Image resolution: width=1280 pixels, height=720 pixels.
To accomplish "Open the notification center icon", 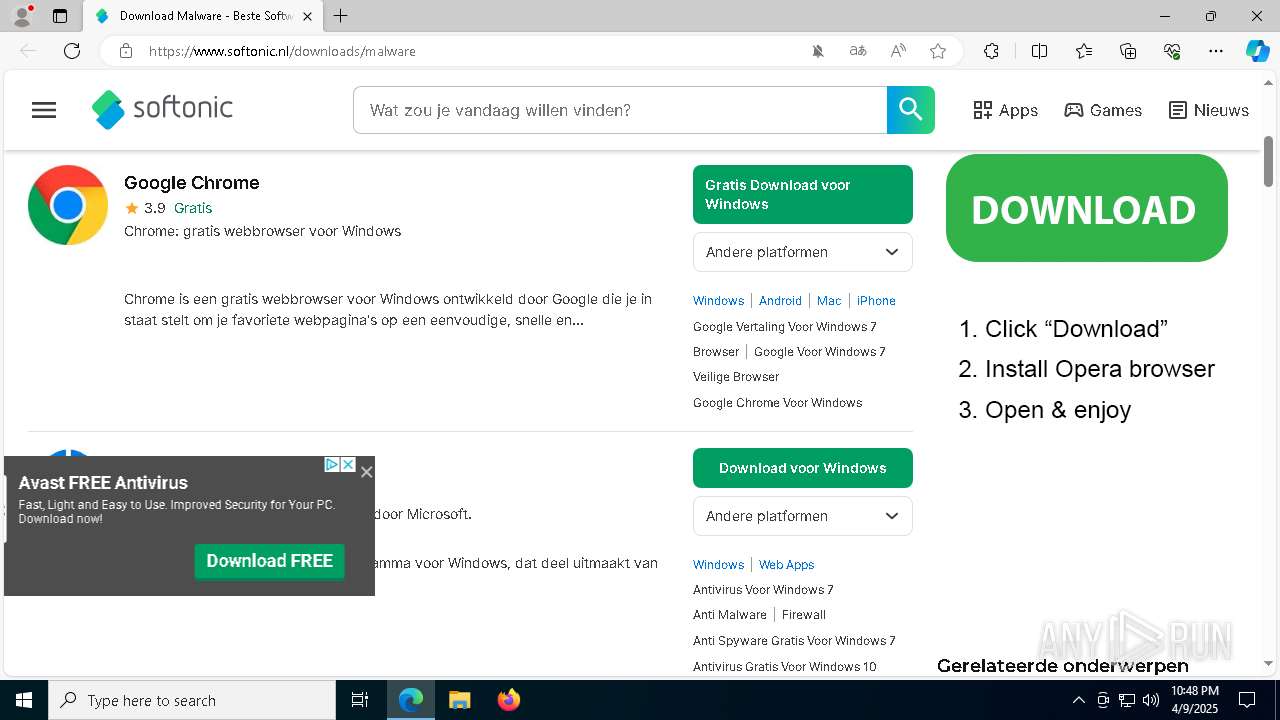I will pos(1248,700).
